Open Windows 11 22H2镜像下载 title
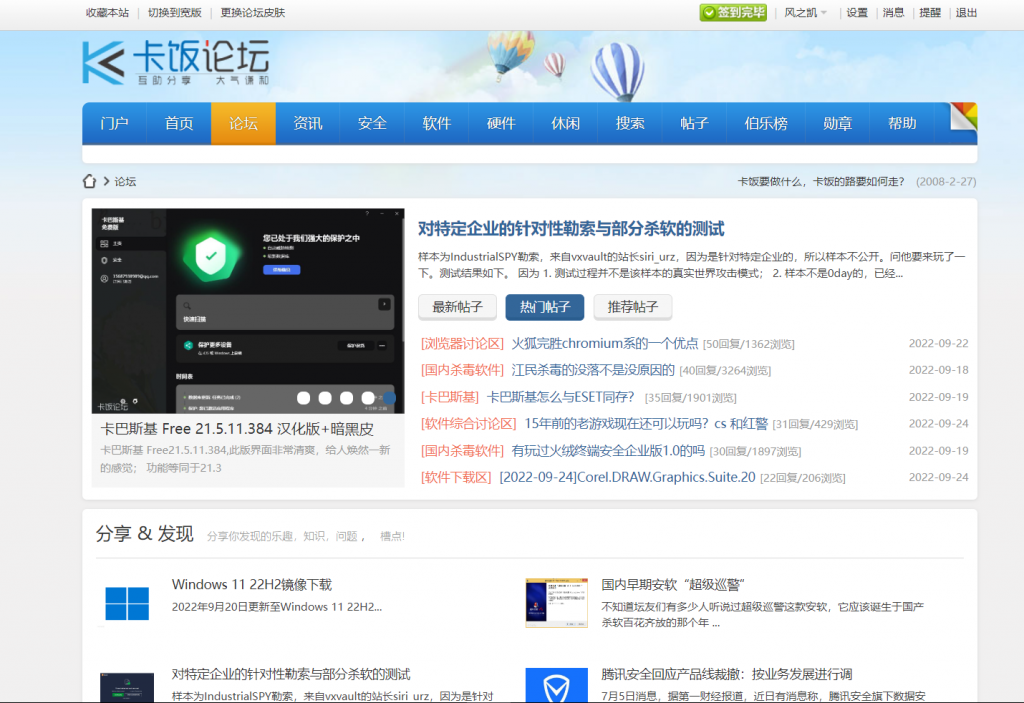The image size is (1024, 703). click(x=251, y=585)
